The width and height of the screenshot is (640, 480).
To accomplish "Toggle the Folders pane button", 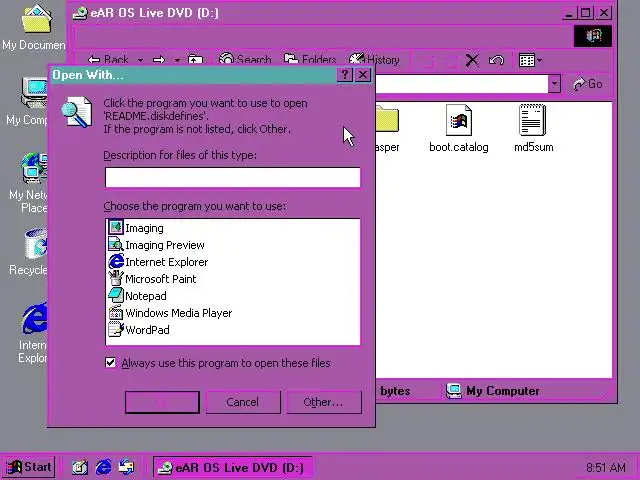I will coord(310,60).
